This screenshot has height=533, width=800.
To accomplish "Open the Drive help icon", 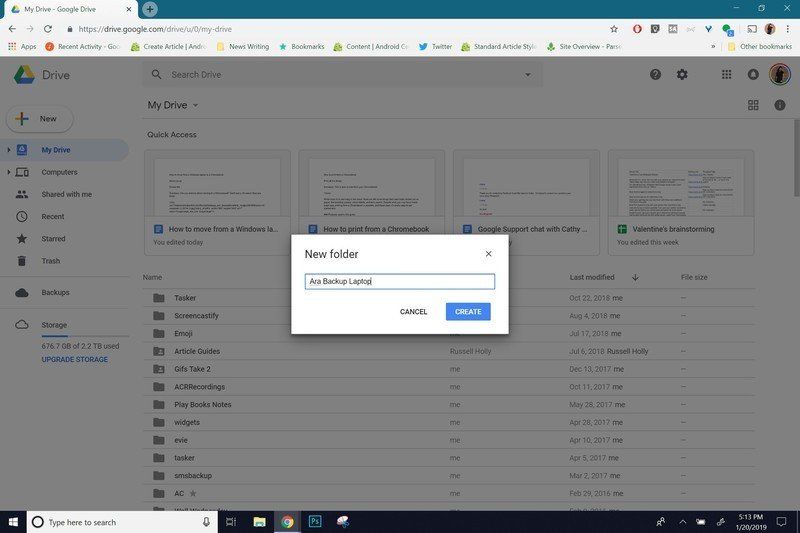I will click(655, 75).
